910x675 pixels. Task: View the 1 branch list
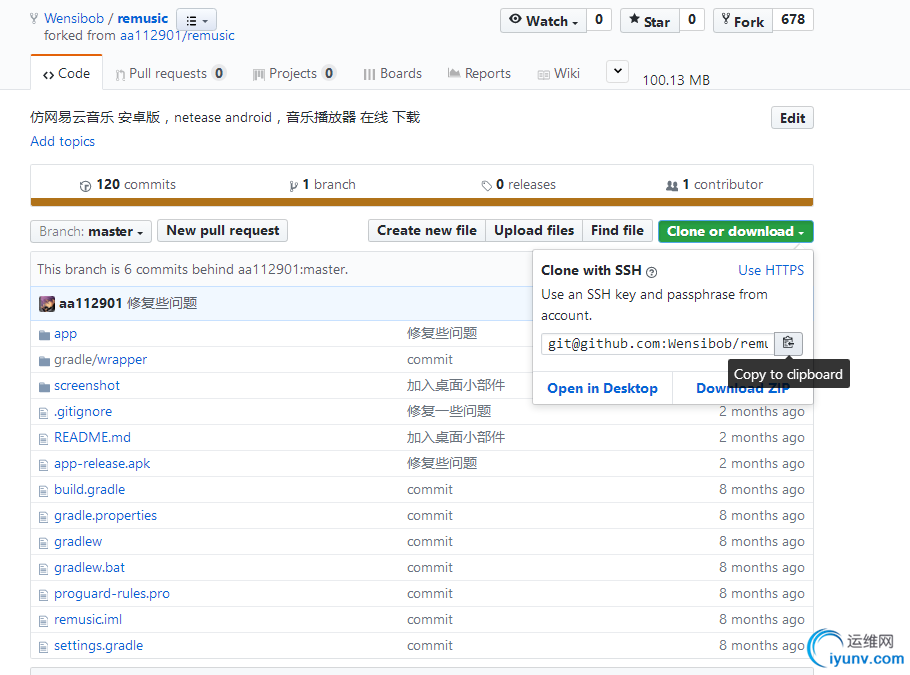(x=322, y=185)
